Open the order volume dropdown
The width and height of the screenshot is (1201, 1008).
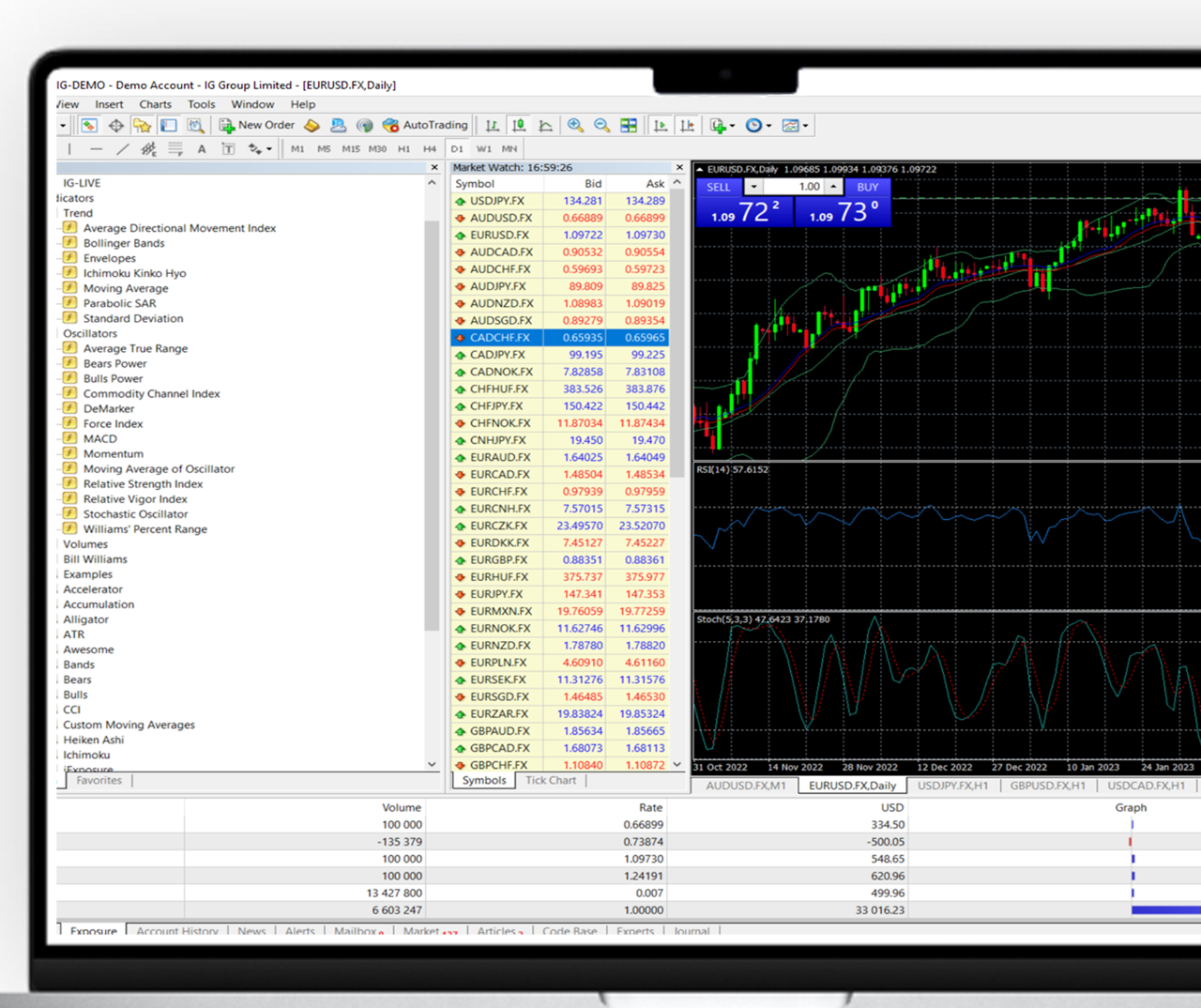coord(753,187)
